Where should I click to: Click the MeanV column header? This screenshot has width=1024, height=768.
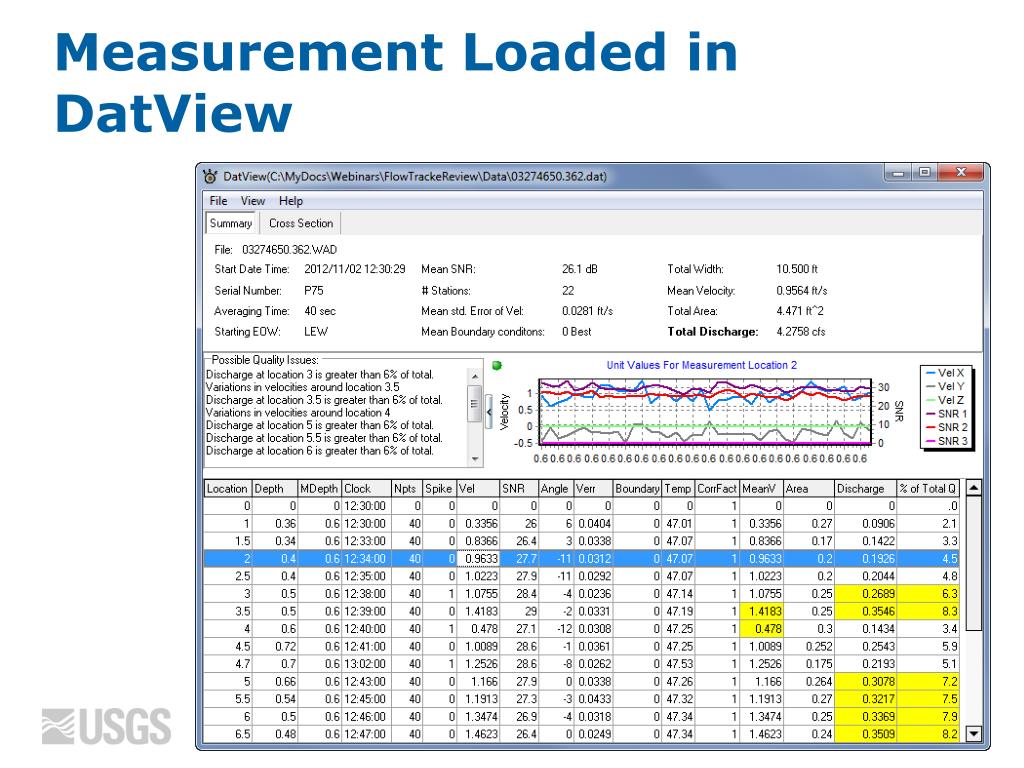(761, 488)
